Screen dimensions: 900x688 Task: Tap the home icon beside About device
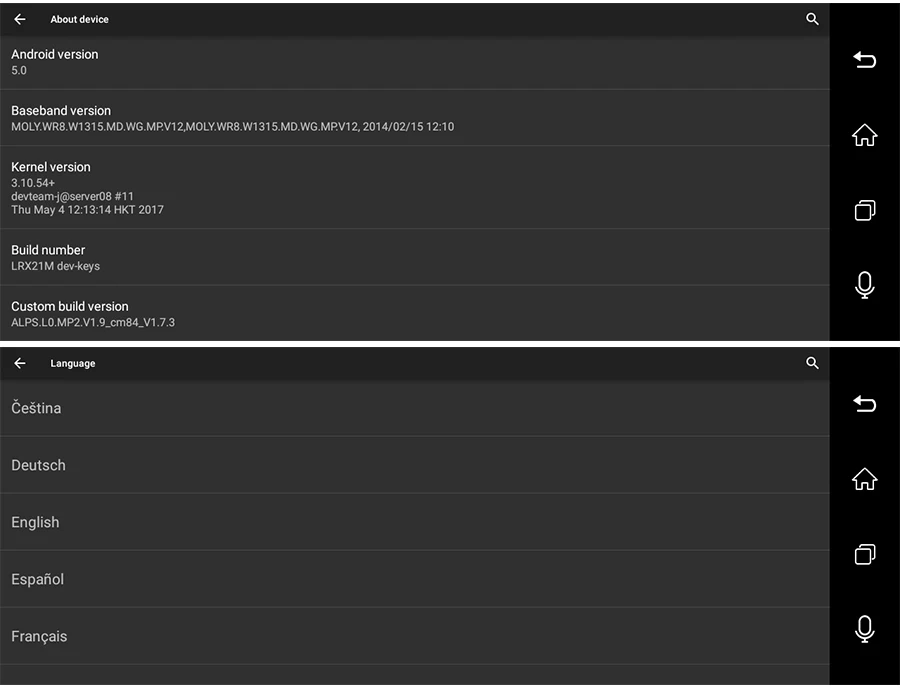pyautogui.click(x=864, y=135)
